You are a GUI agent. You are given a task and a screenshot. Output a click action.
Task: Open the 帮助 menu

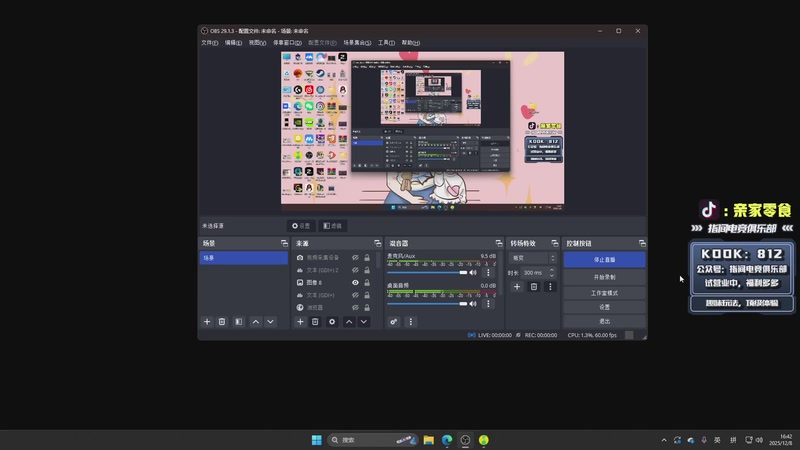click(x=411, y=43)
